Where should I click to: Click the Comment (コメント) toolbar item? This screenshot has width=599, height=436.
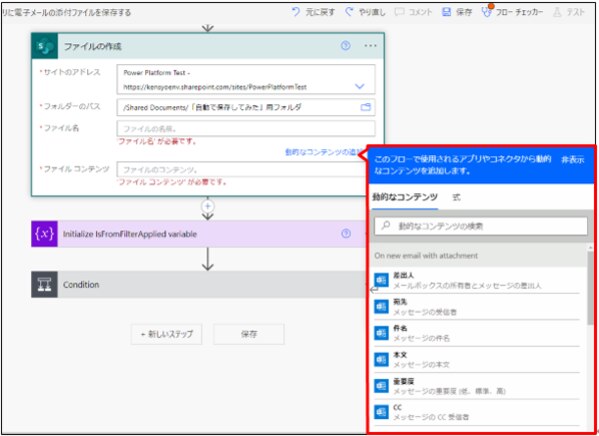click(413, 12)
